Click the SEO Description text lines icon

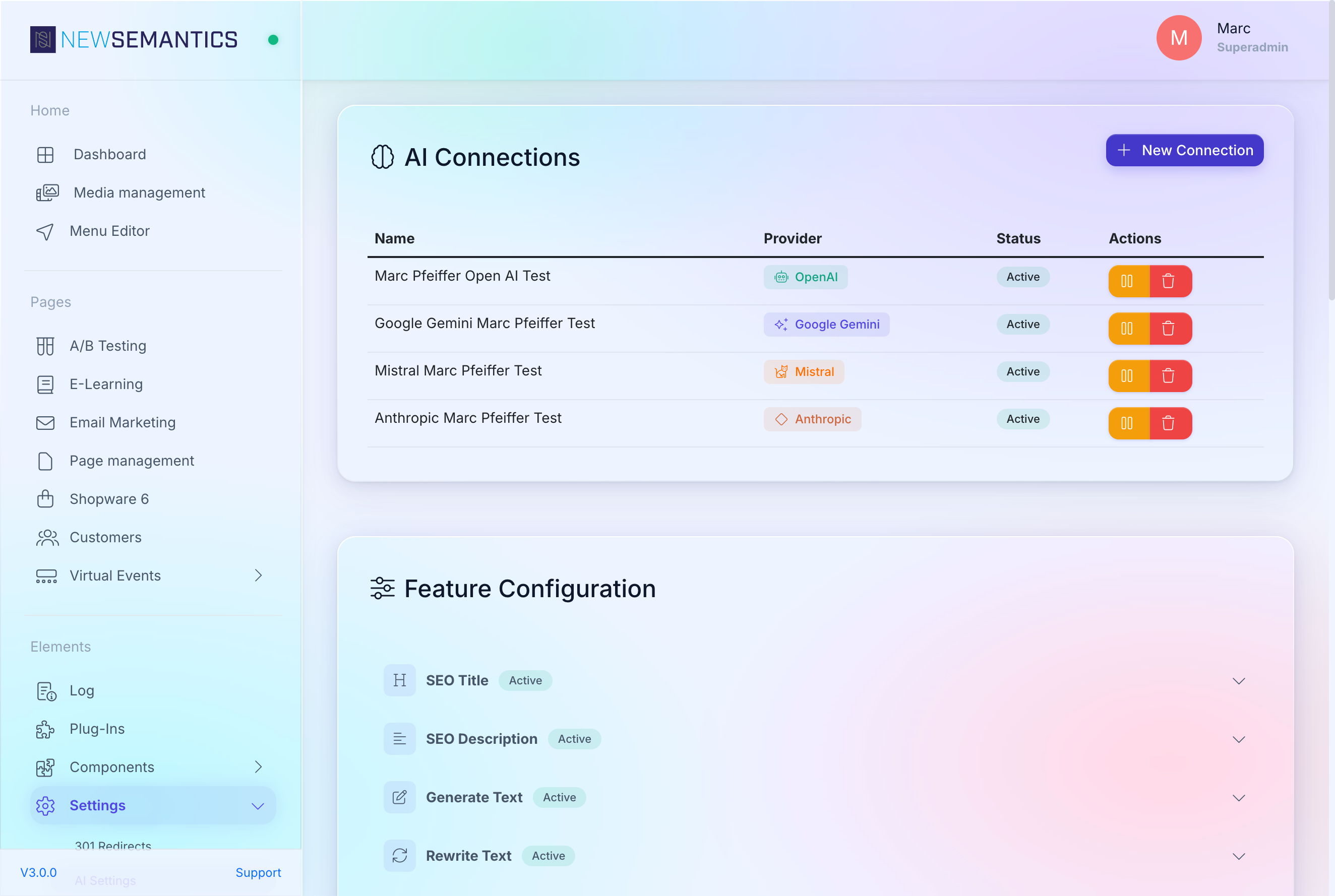tap(400, 739)
